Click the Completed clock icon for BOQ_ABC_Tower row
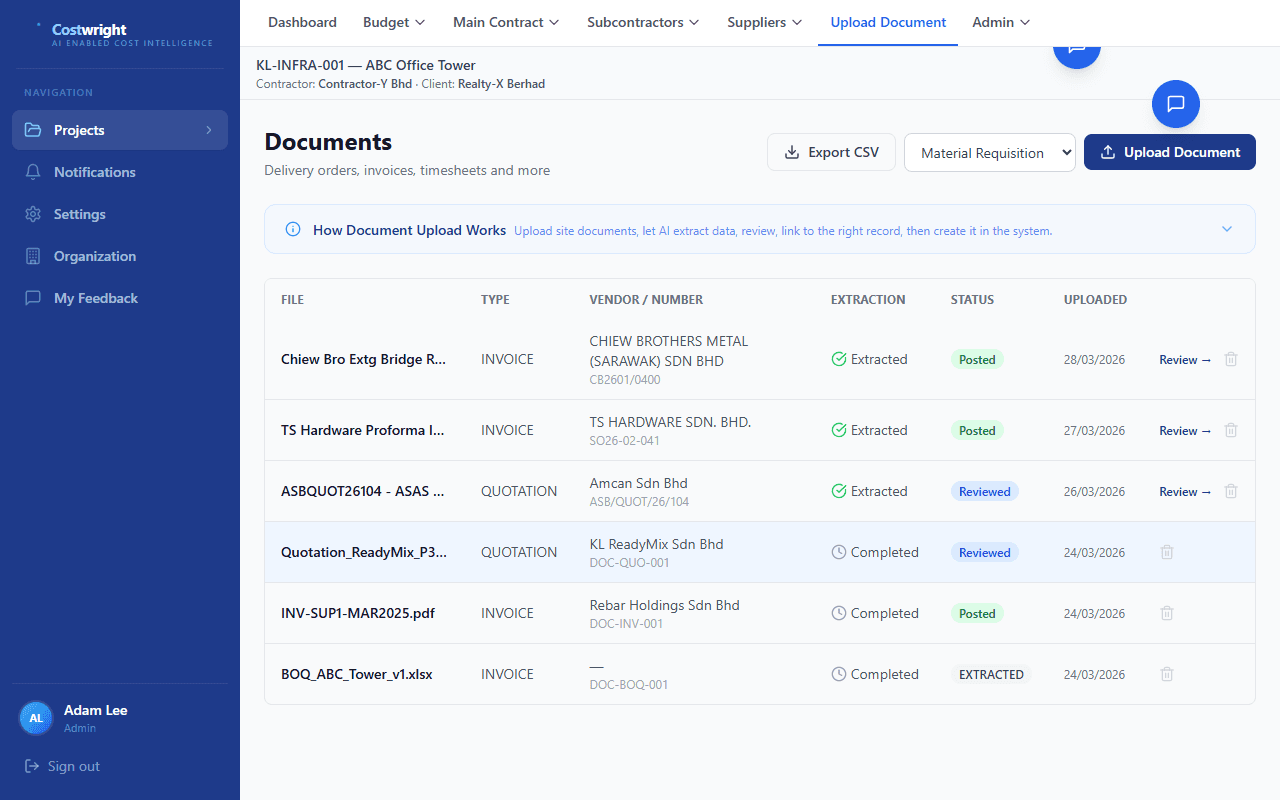The image size is (1280, 800). [x=839, y=674]
